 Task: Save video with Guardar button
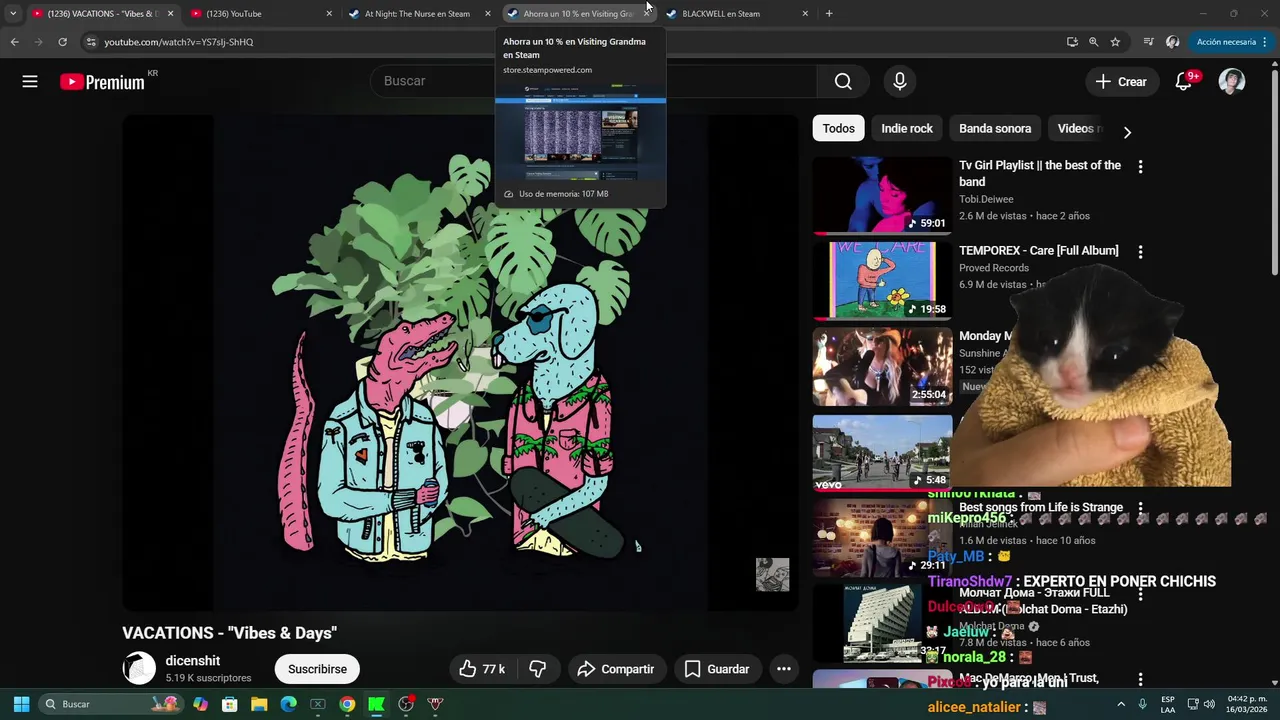[x=716, y=669]
